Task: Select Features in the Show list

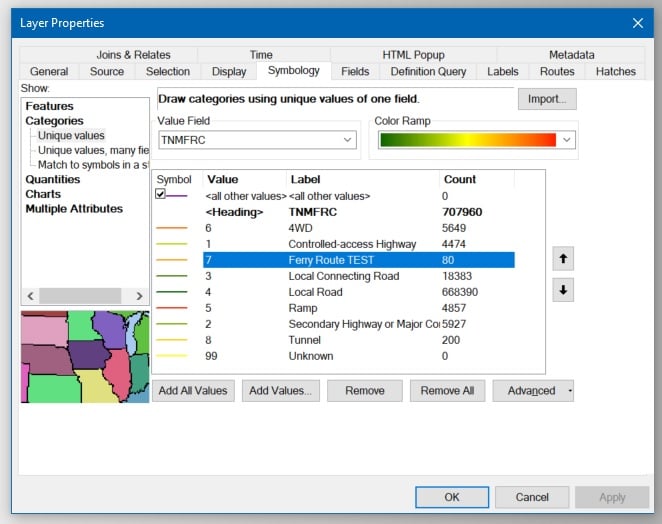Action: (49, 106)
